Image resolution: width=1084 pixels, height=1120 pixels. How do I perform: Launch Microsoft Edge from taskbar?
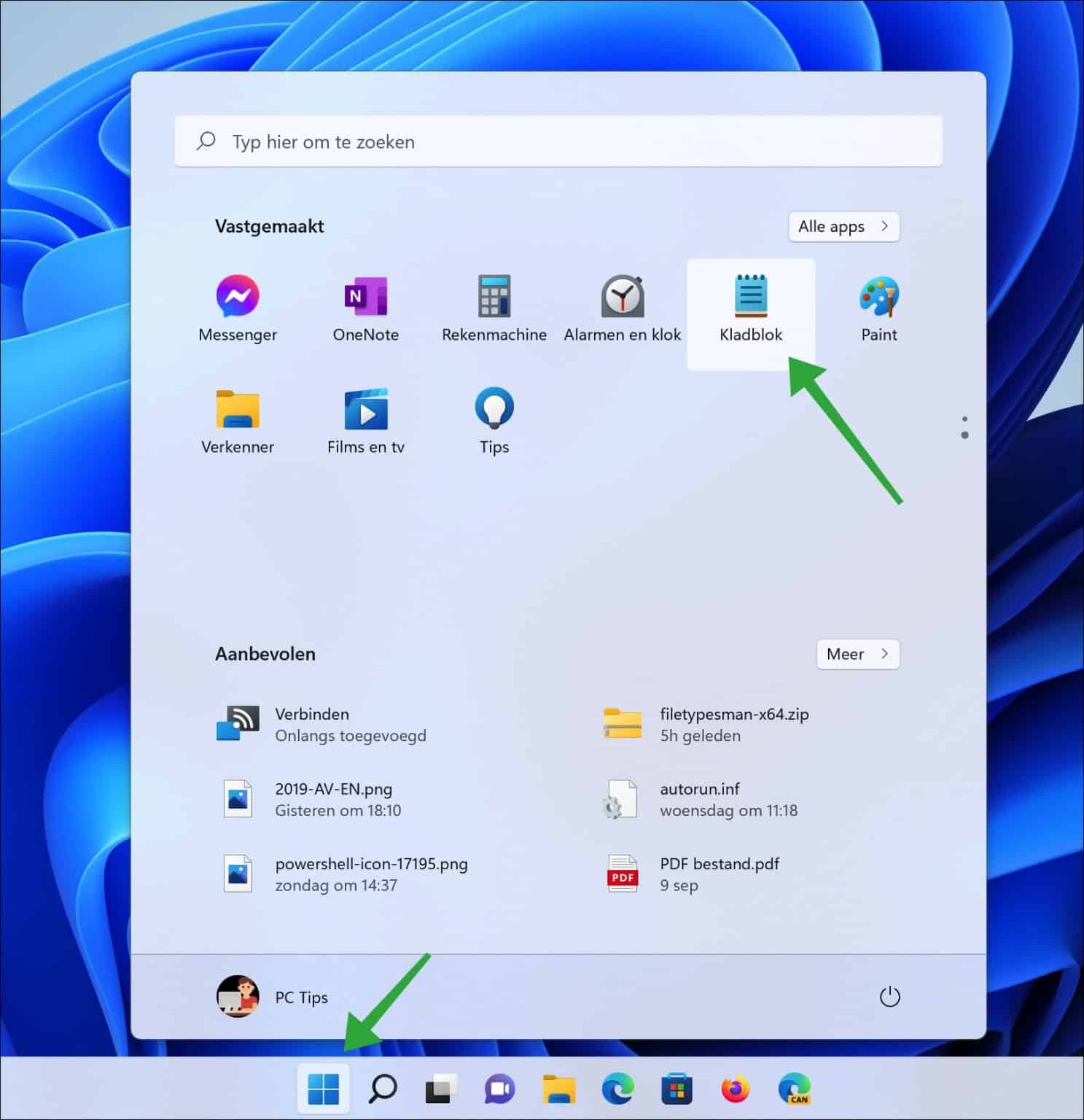point(617,1089)
